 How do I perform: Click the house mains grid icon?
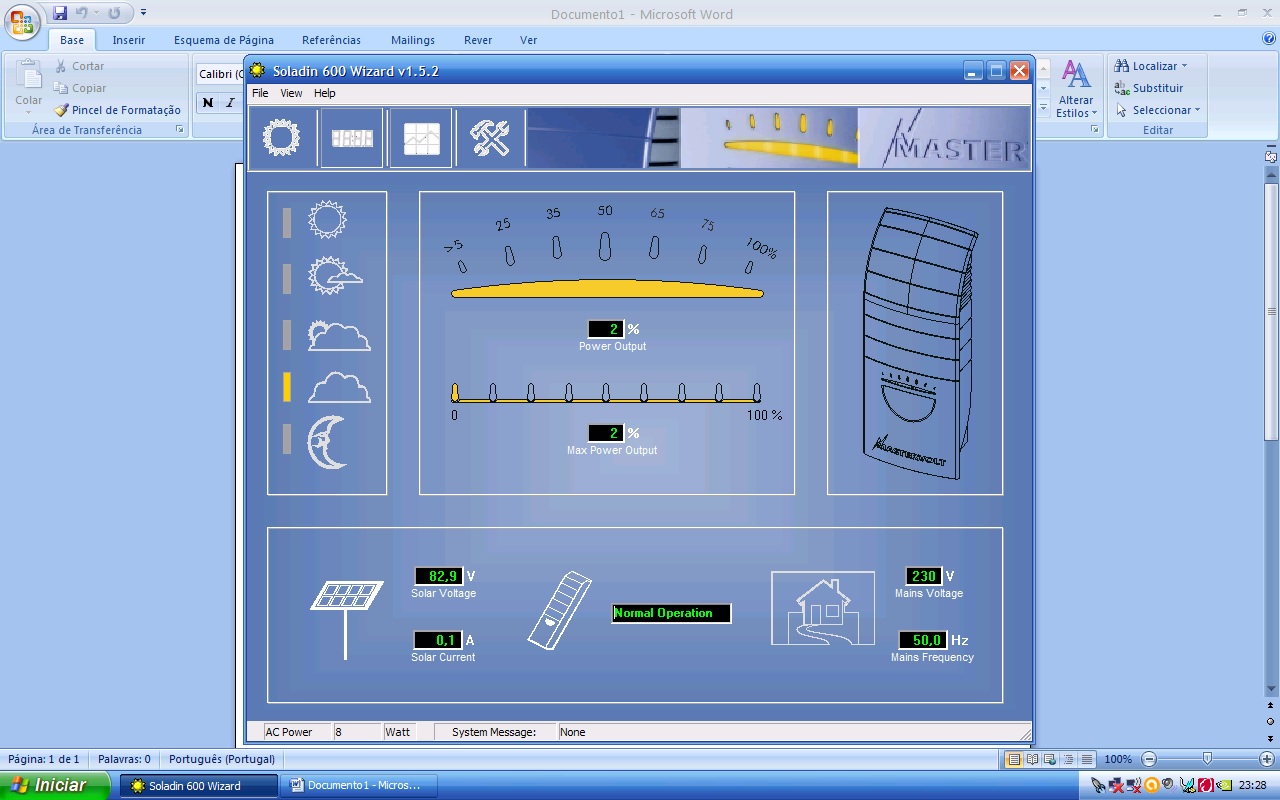pos(822,608)
